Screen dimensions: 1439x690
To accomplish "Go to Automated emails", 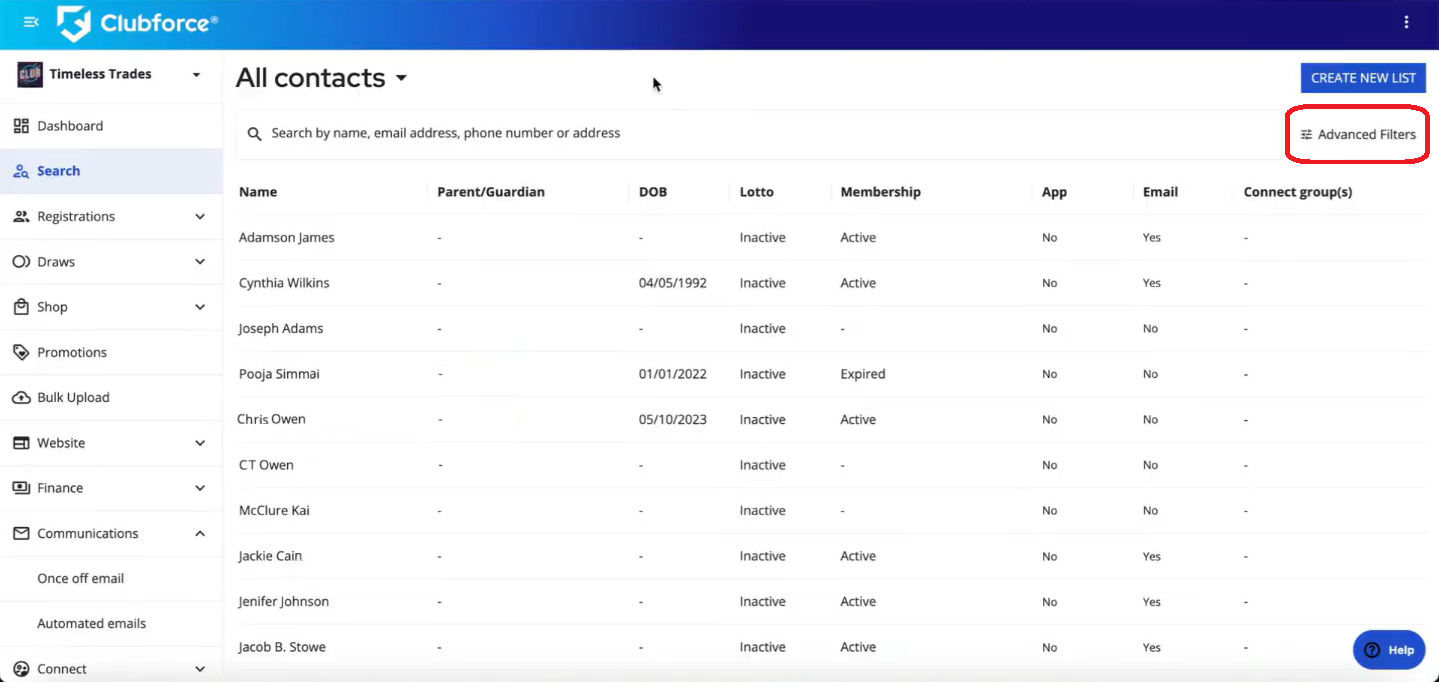I will (91, 624).
